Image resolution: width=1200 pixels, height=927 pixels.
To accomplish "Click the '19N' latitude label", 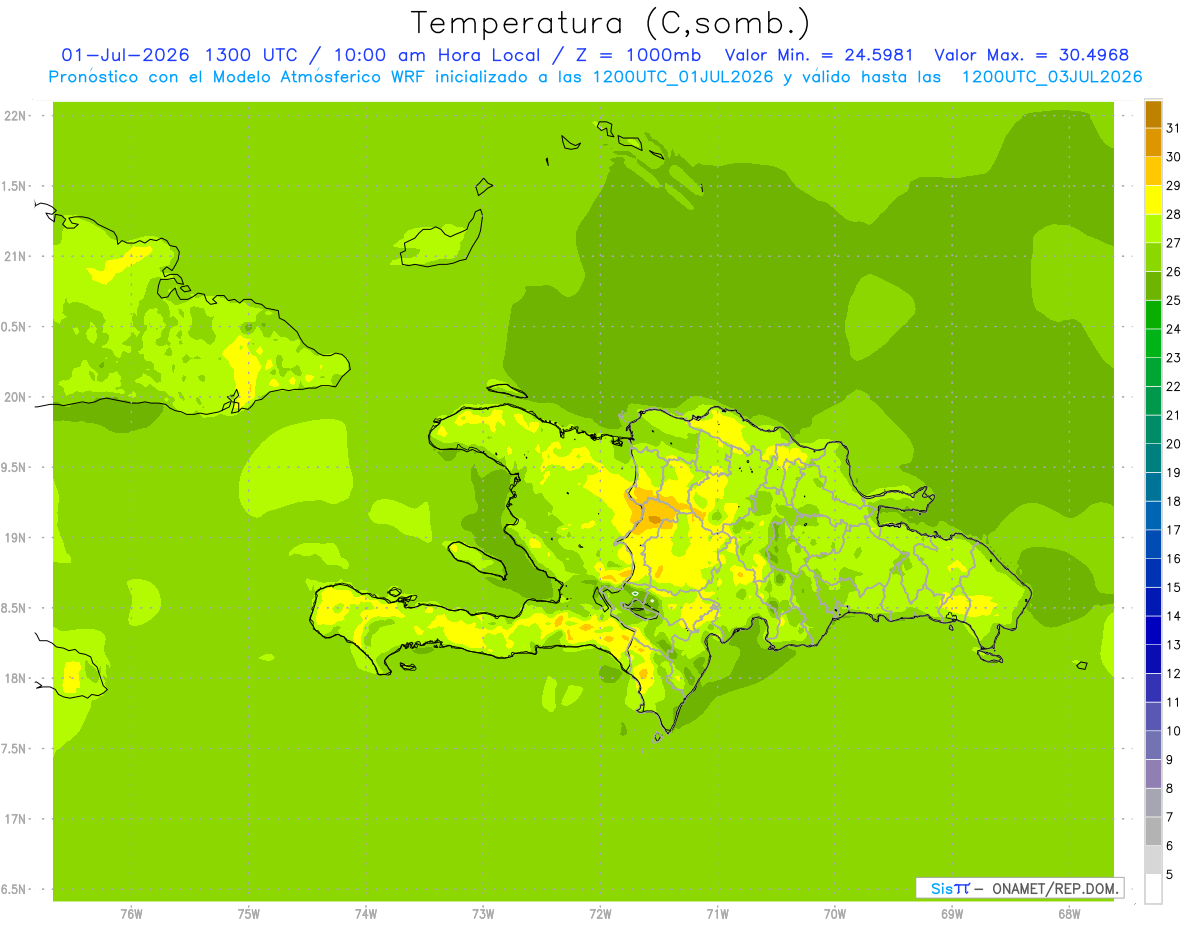I will (15, 538).
